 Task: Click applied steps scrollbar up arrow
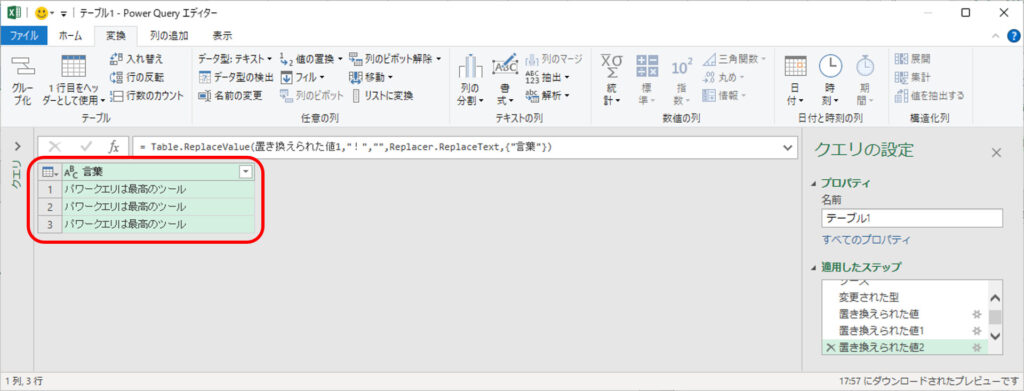coord(995,298)
